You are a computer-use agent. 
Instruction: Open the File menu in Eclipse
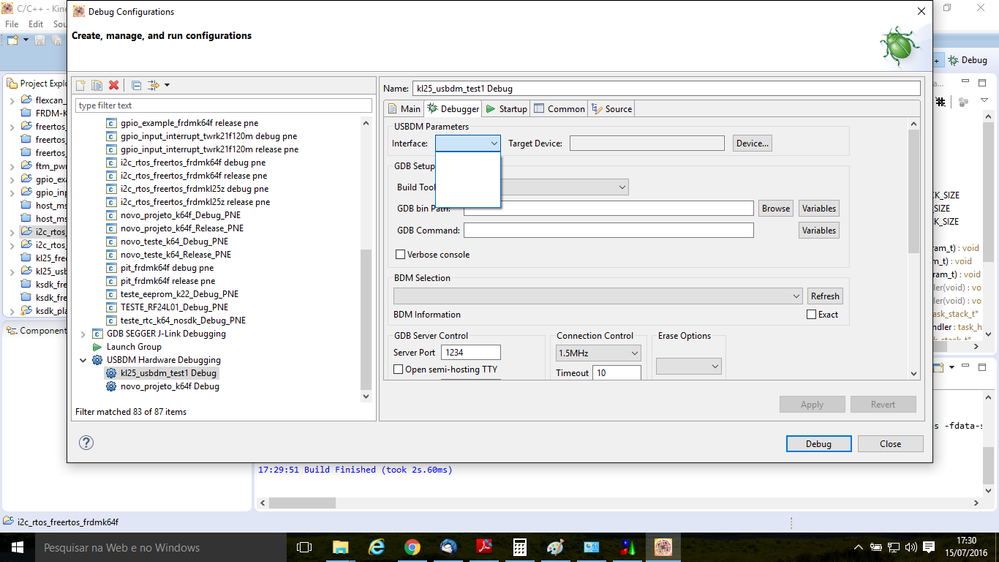click(11, 24)
